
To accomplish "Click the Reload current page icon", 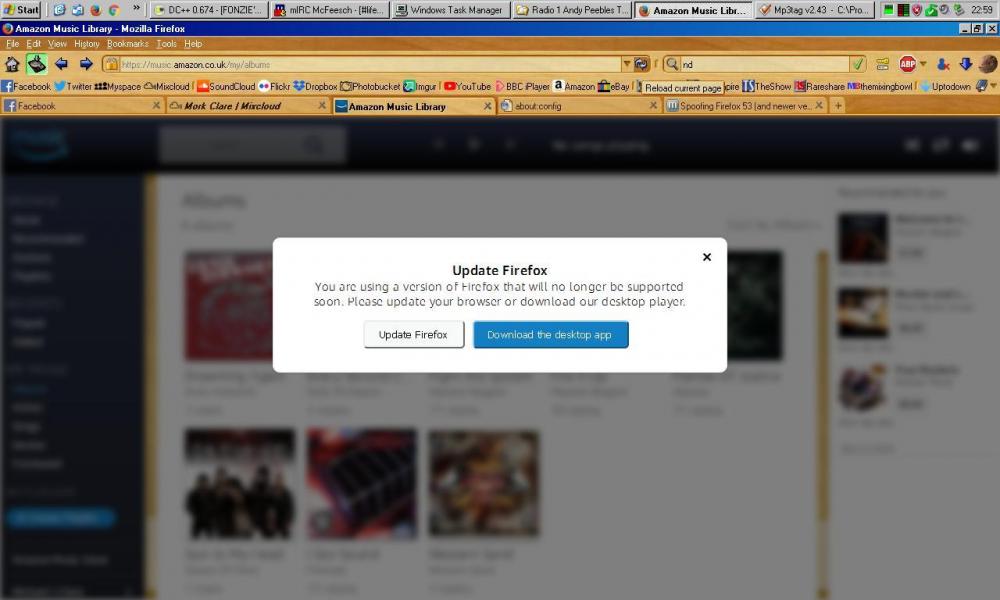I will (642, 64).
